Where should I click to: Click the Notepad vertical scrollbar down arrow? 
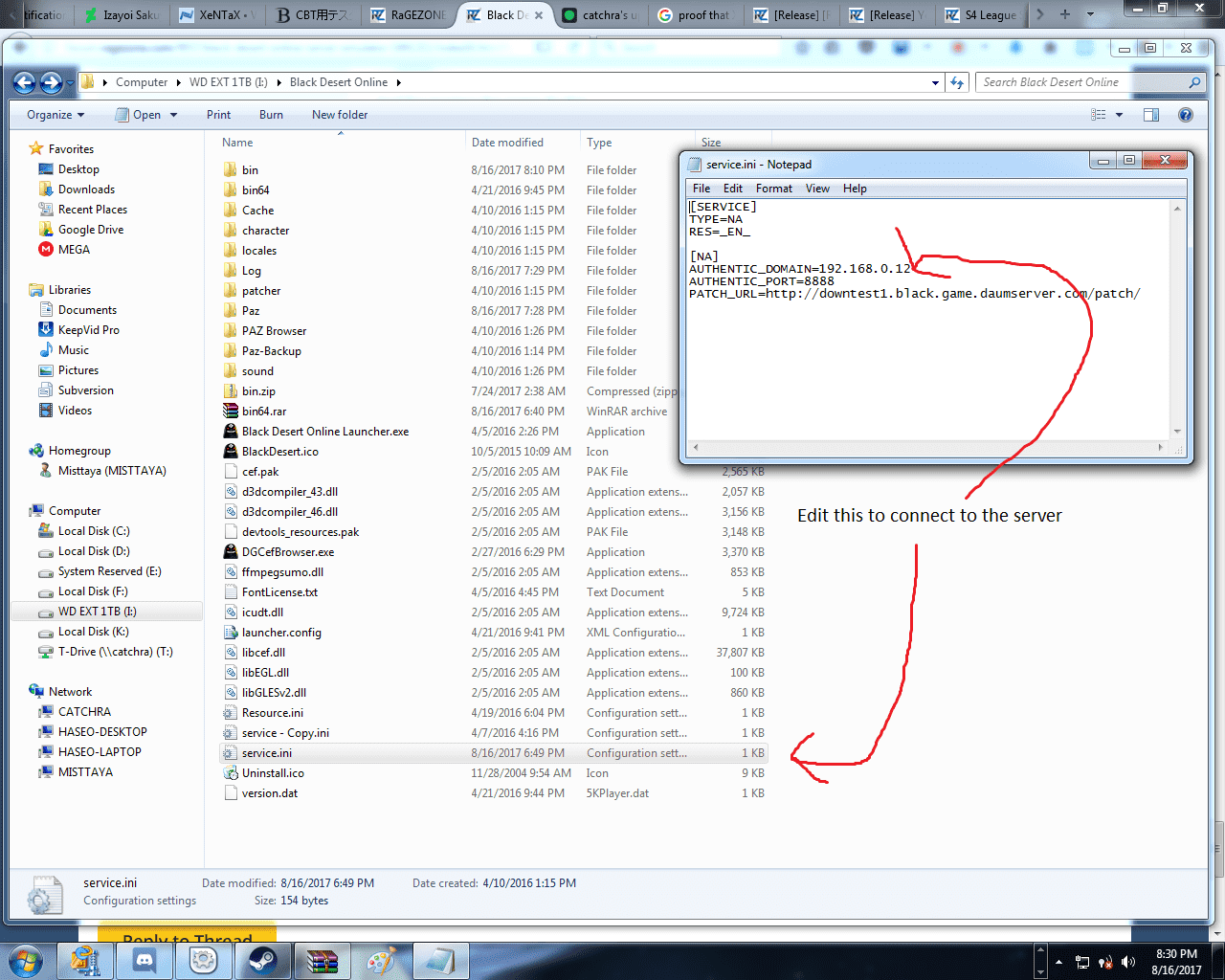pos(1177,432)
